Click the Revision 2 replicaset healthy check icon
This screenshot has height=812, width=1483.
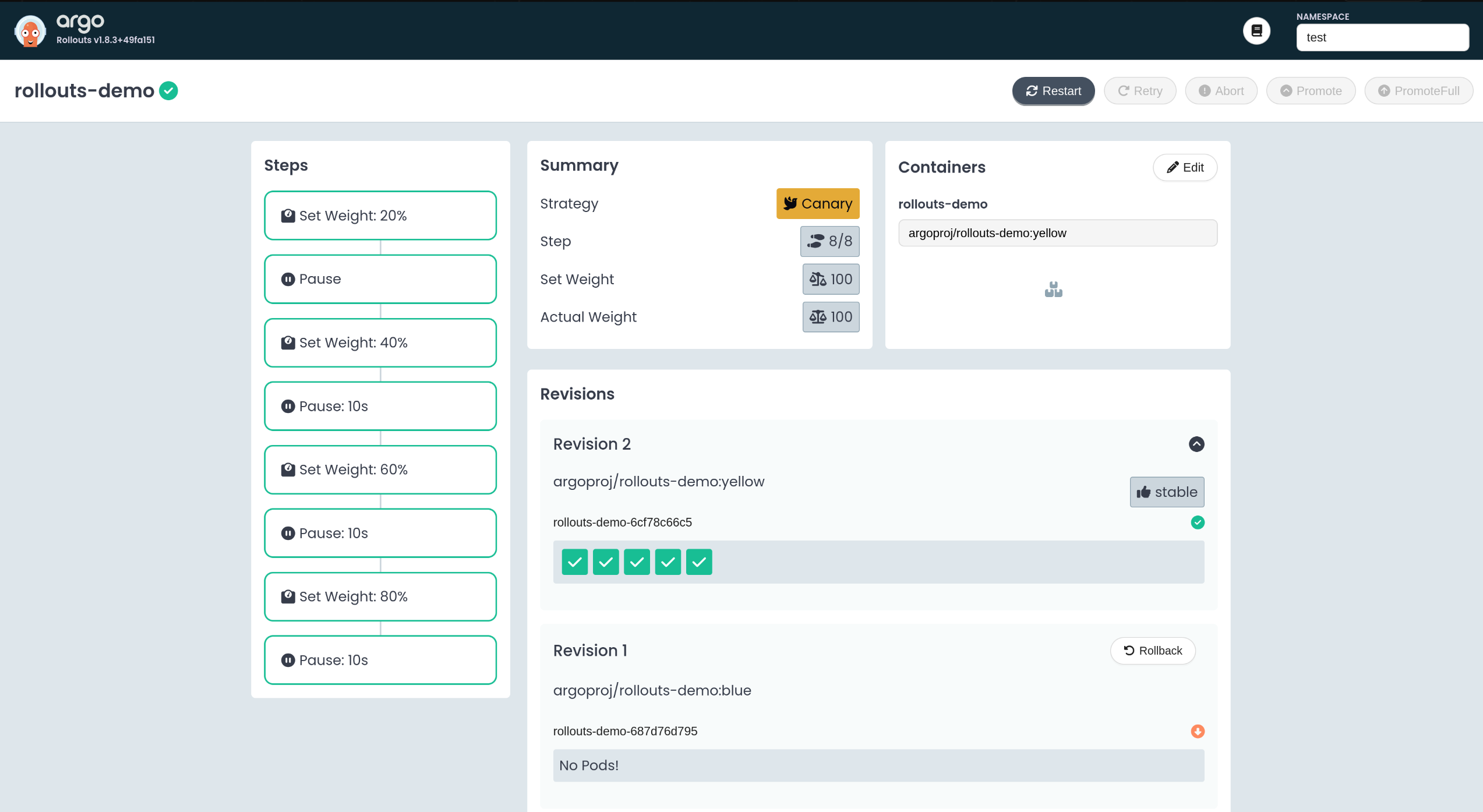click(x=1197, y=522)
